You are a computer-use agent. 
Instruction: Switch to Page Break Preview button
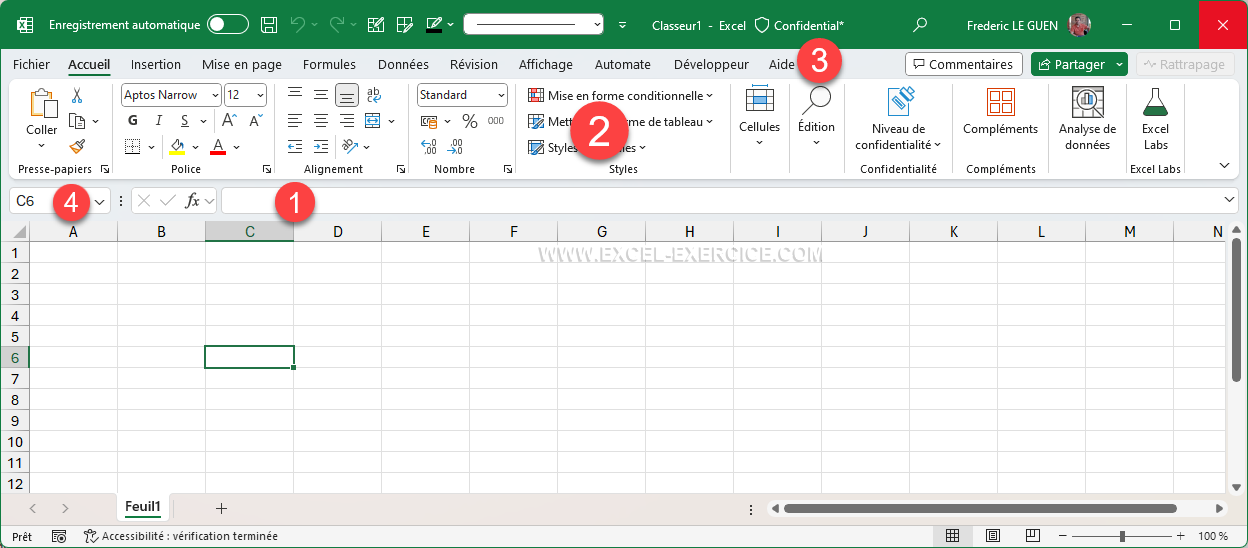(x=1033, y=536)
